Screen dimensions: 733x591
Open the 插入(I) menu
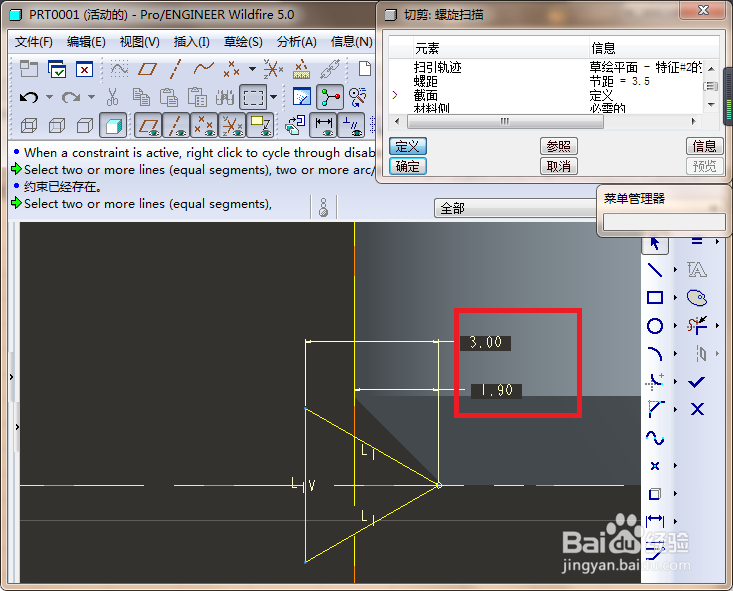click(x=192, y=42)
